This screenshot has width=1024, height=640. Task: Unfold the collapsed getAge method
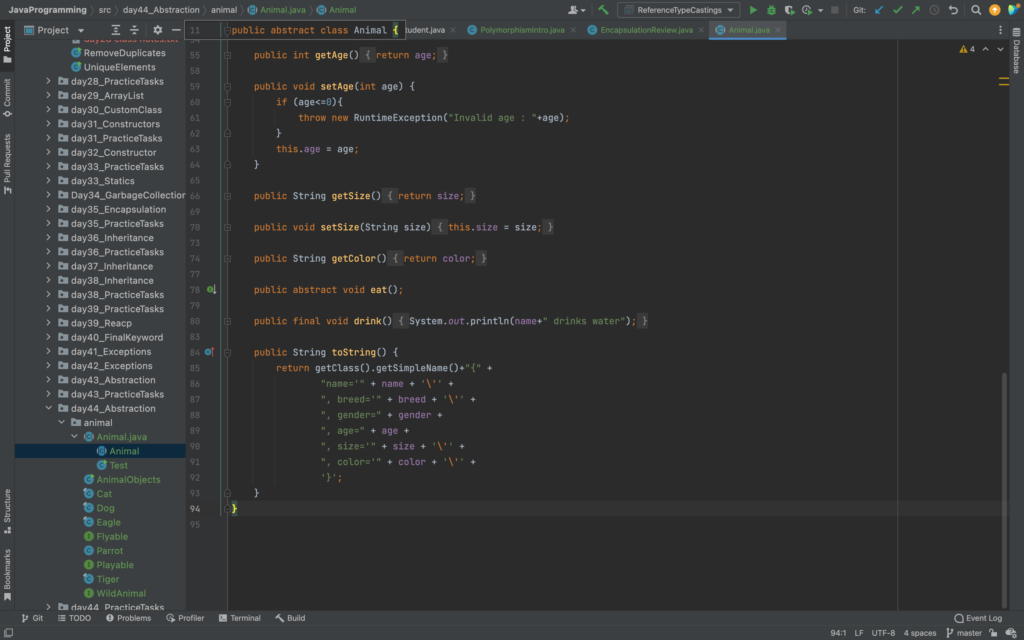[228, 55]
